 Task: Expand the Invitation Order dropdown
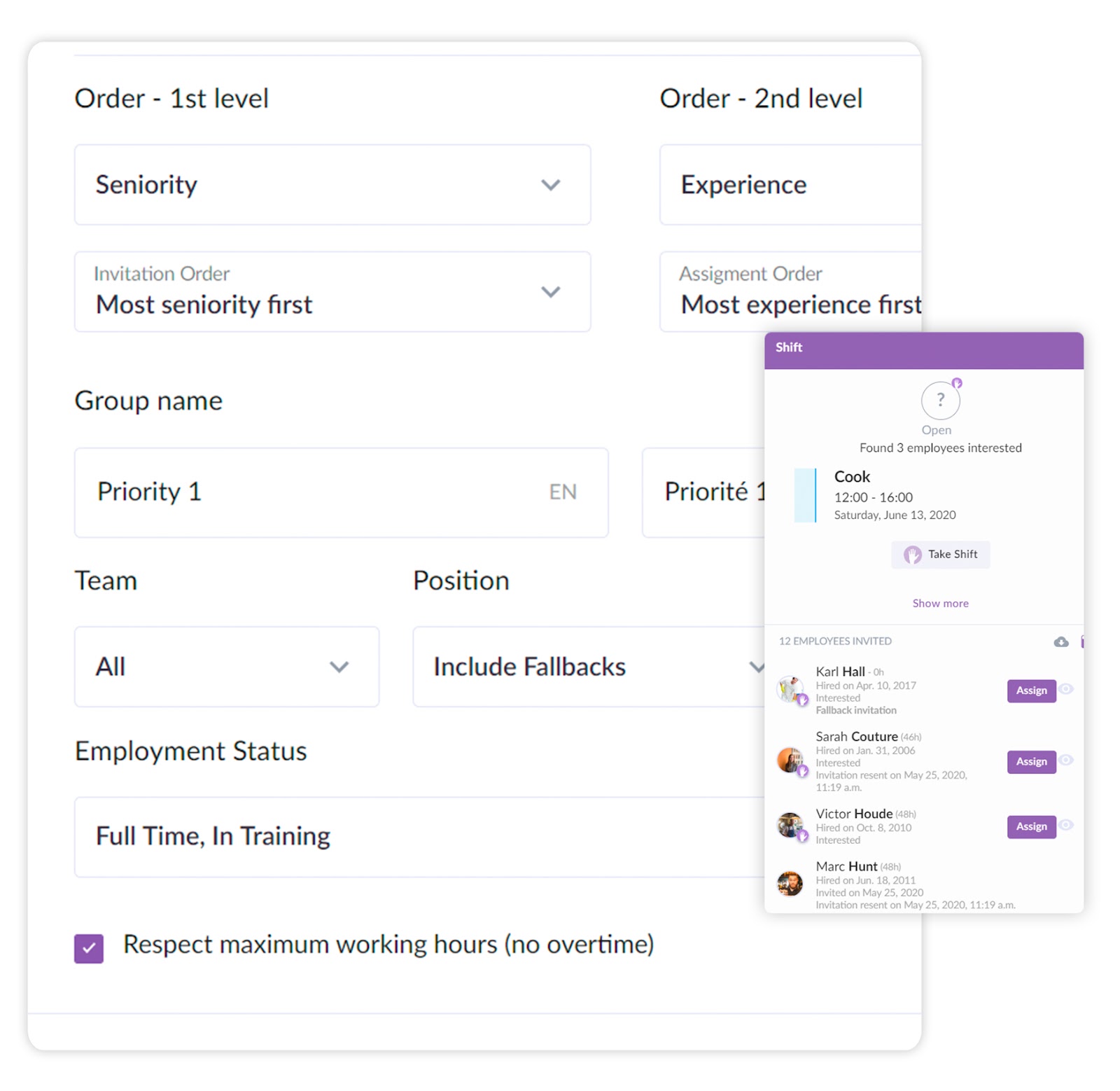(332, 292)
